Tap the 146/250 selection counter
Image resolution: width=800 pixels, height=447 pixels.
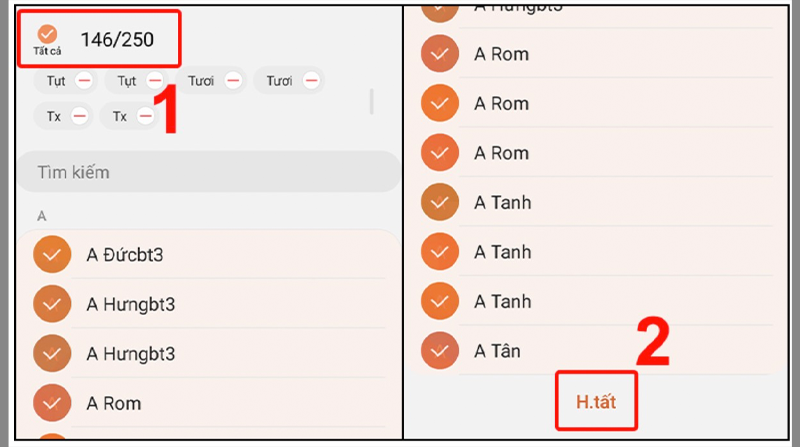[117, 39]
